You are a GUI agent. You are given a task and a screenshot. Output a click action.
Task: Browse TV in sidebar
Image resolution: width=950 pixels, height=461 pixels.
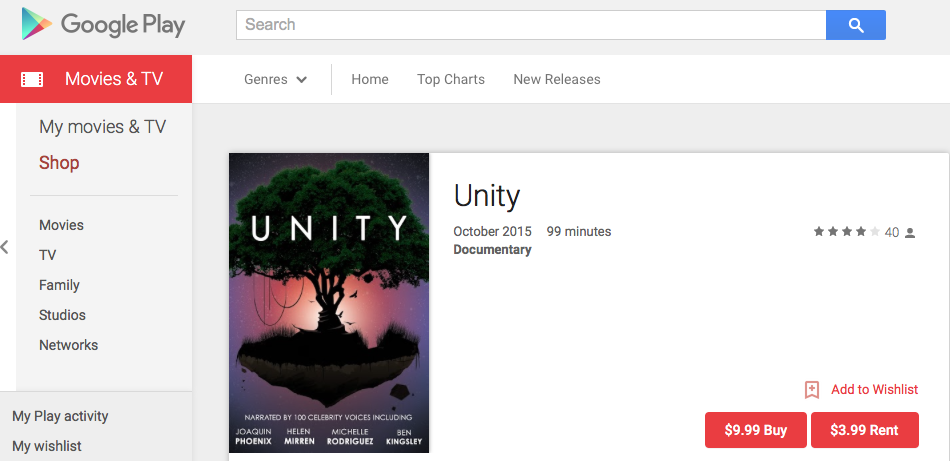click(x=47, y=255)
